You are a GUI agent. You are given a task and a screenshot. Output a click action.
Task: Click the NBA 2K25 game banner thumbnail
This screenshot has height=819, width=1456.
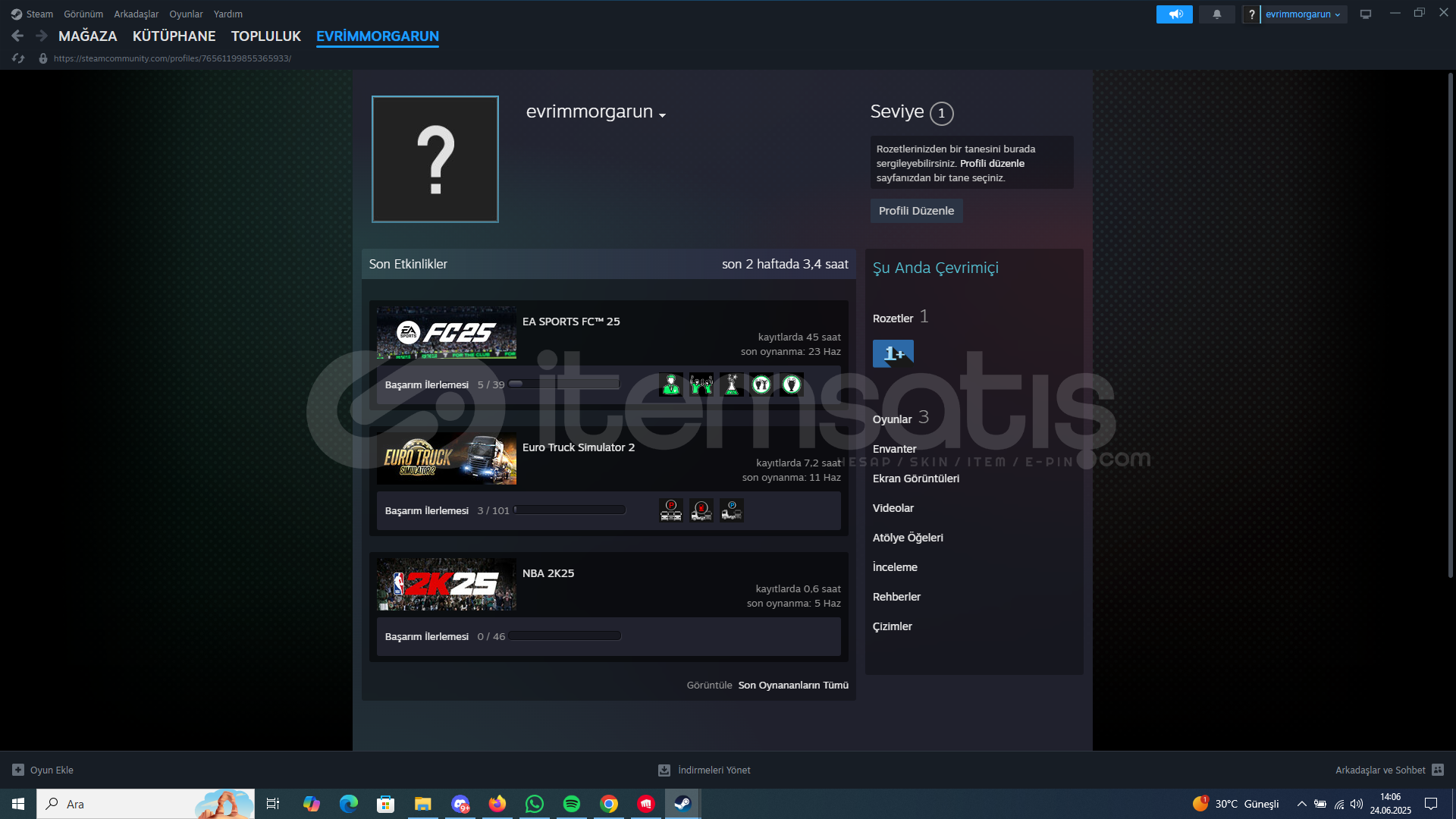[x=447, y=585]
